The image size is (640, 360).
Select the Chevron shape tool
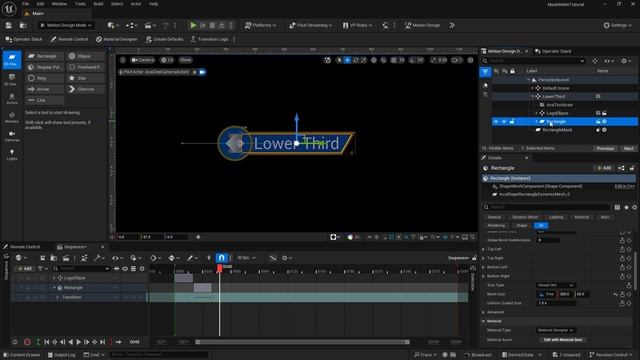point(85,89)
